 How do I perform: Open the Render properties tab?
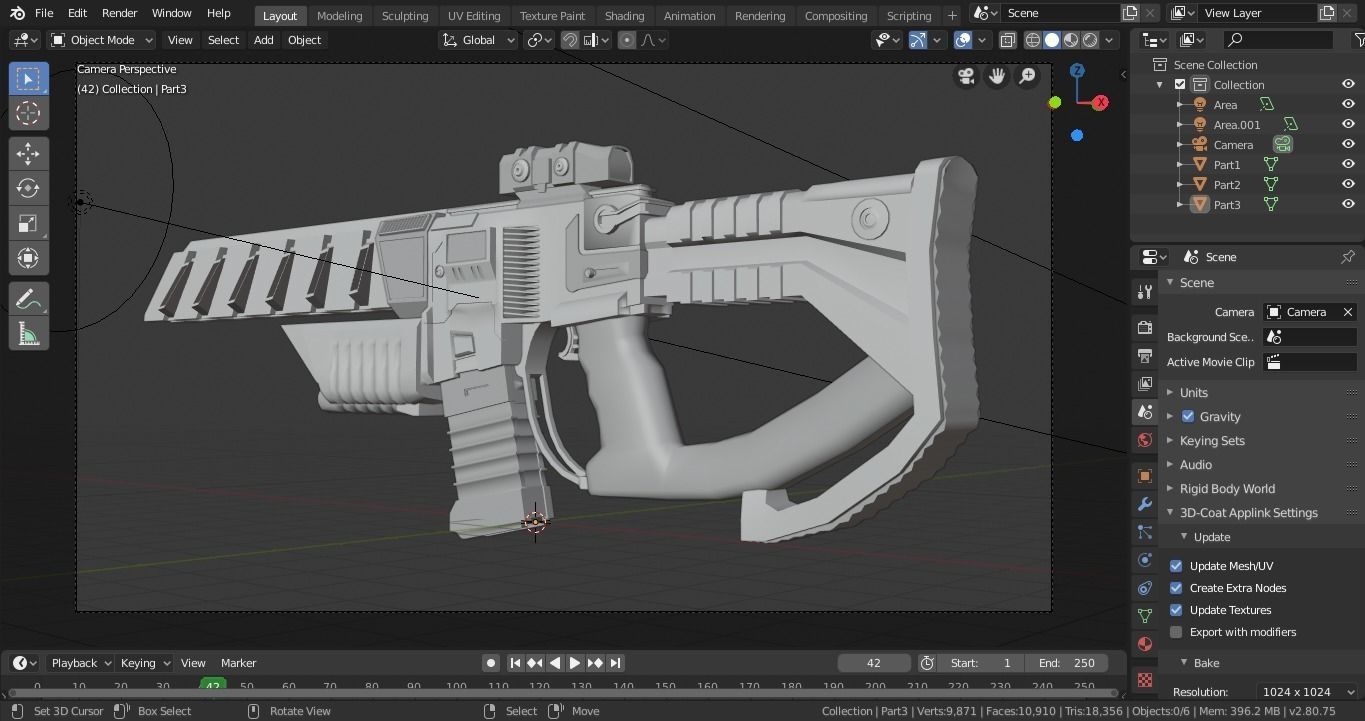coord(1145,327)
